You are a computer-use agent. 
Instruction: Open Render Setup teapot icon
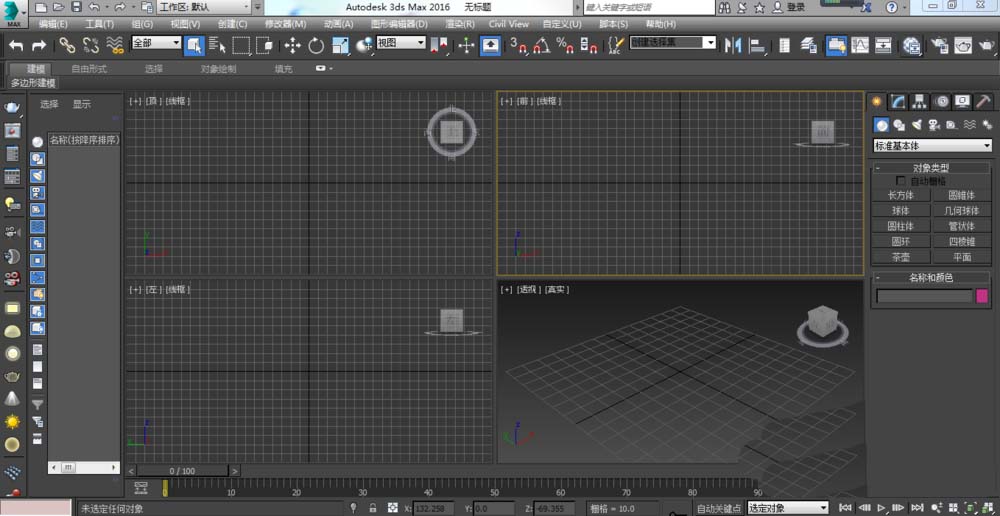[939, 45]
